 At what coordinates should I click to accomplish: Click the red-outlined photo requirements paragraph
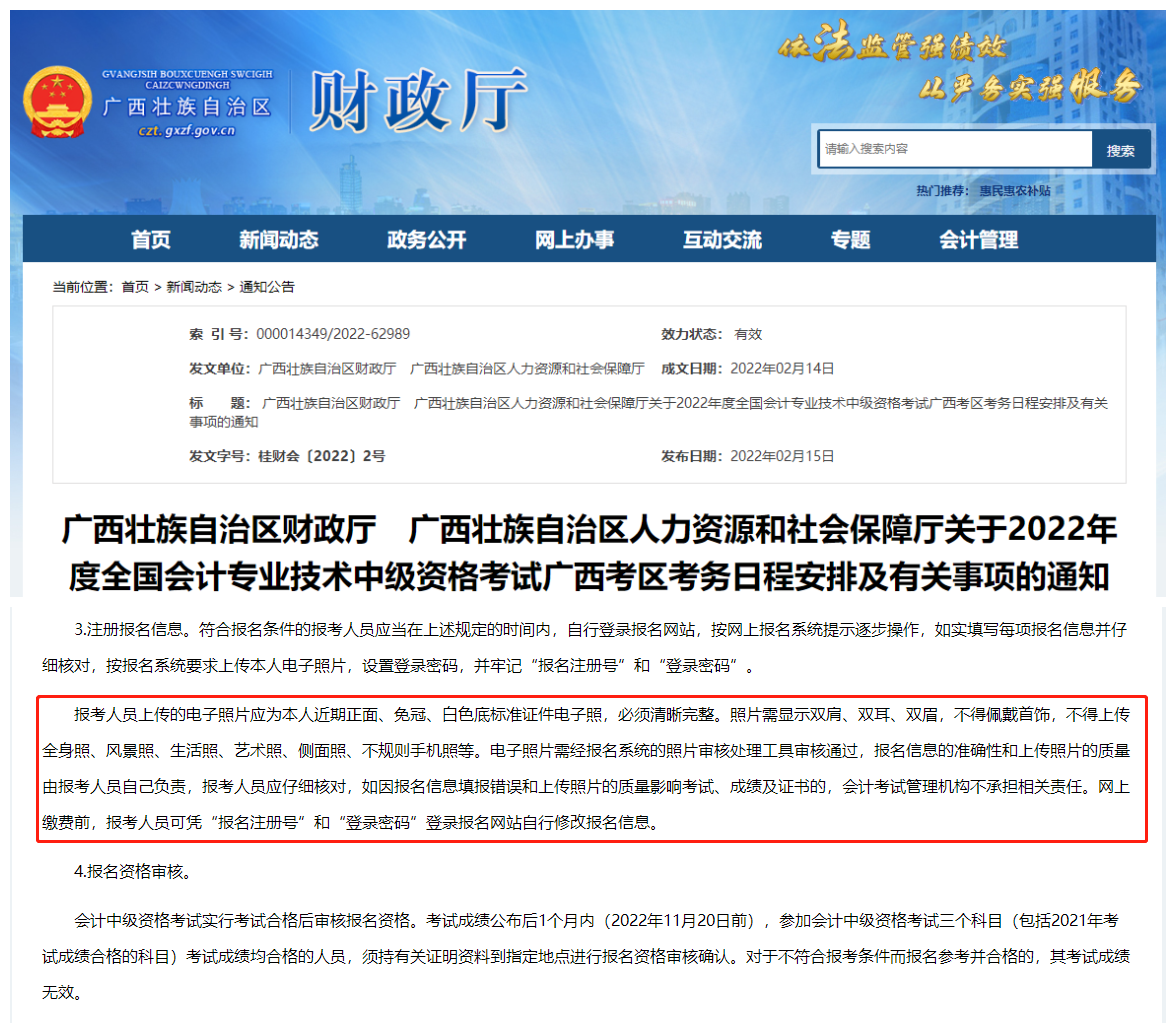[591, 769]
